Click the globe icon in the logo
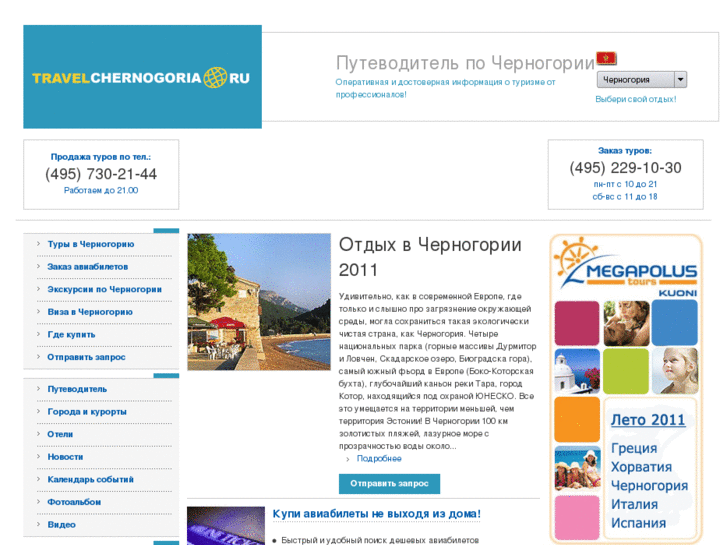Image resolution: width=727 pixels, height=545 pixels. (215, 77)
